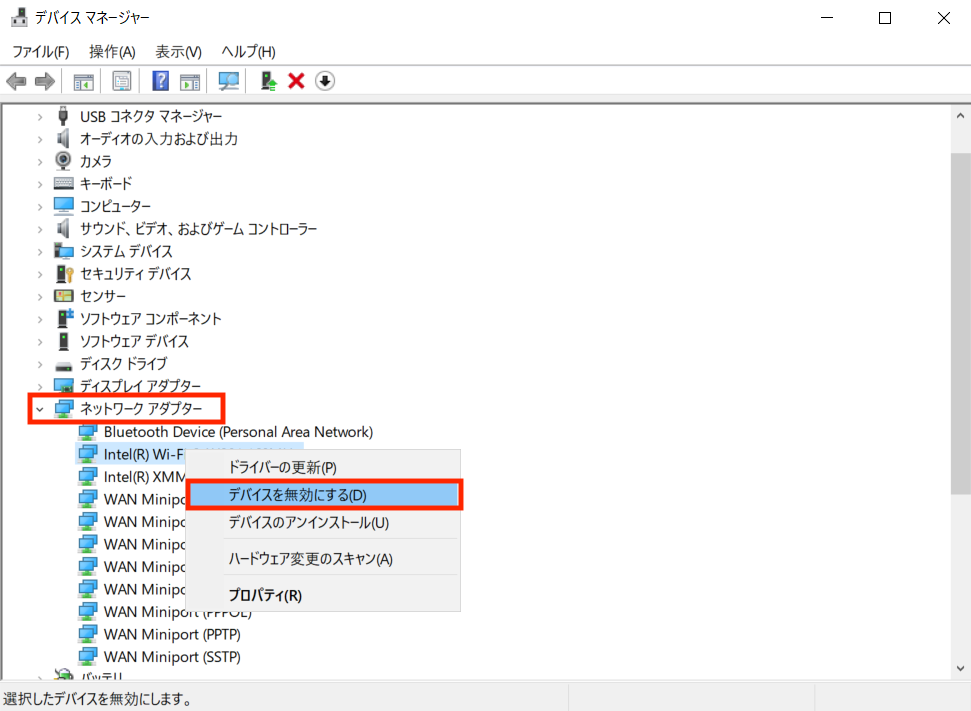Click the blue question mark Help icon
Screen dimensions: 971x711
[x=160, y=81]
